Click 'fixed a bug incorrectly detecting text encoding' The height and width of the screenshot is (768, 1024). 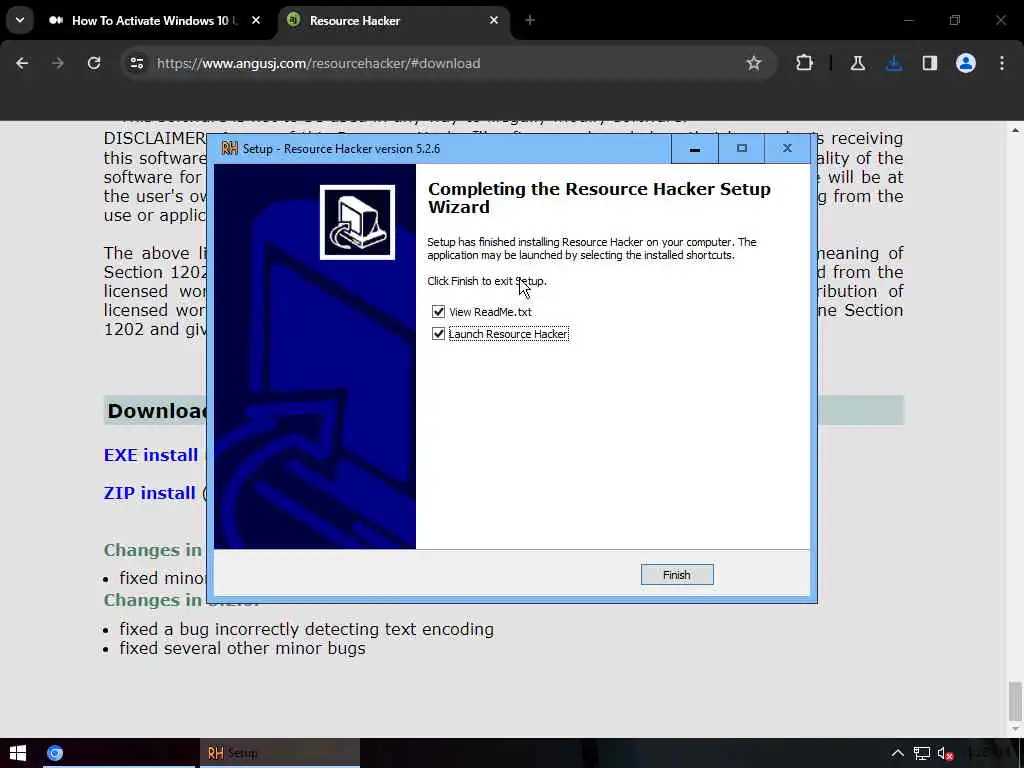coord(306,629)
